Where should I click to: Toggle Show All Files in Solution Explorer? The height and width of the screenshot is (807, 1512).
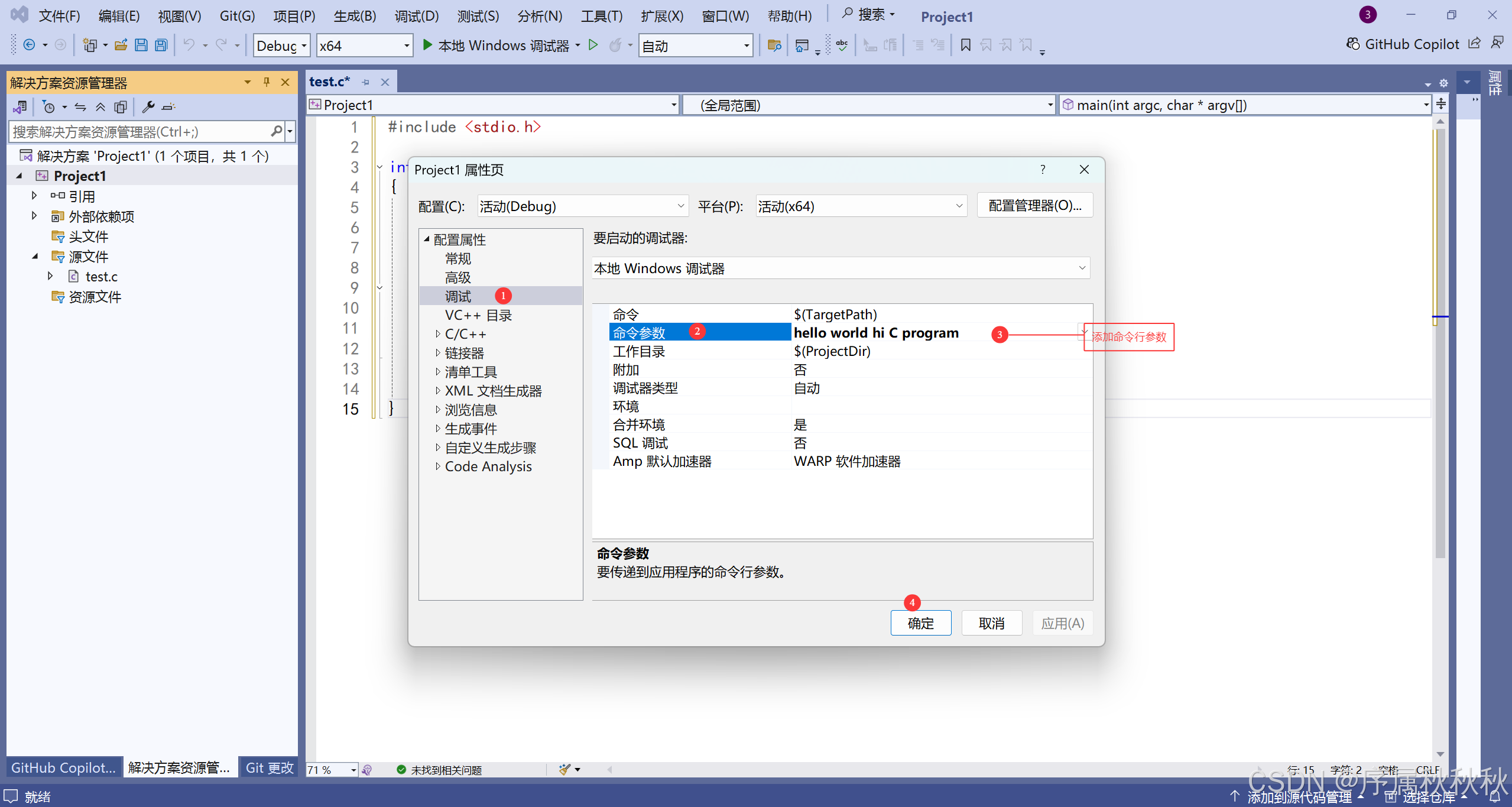coord(121,107)
